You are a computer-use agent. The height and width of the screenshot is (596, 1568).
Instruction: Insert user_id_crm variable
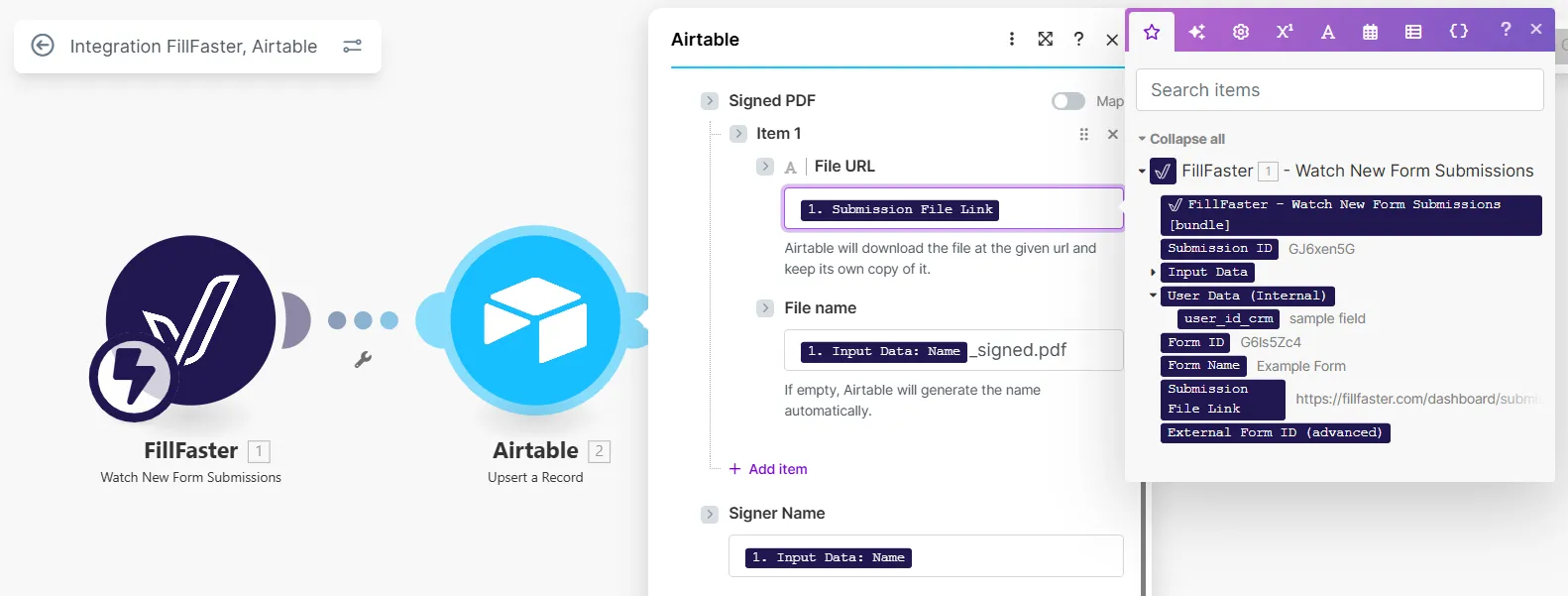[1228, 319]
